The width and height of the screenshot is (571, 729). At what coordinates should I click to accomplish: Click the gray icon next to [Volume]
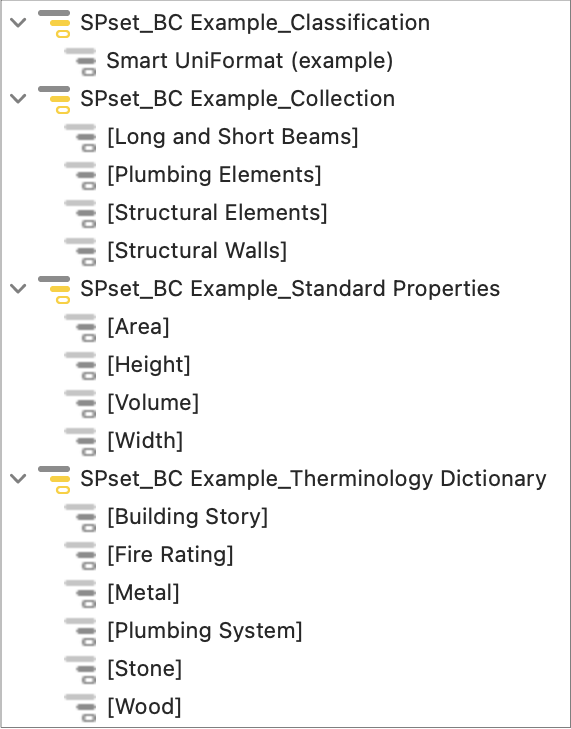[x=80, y=403]
